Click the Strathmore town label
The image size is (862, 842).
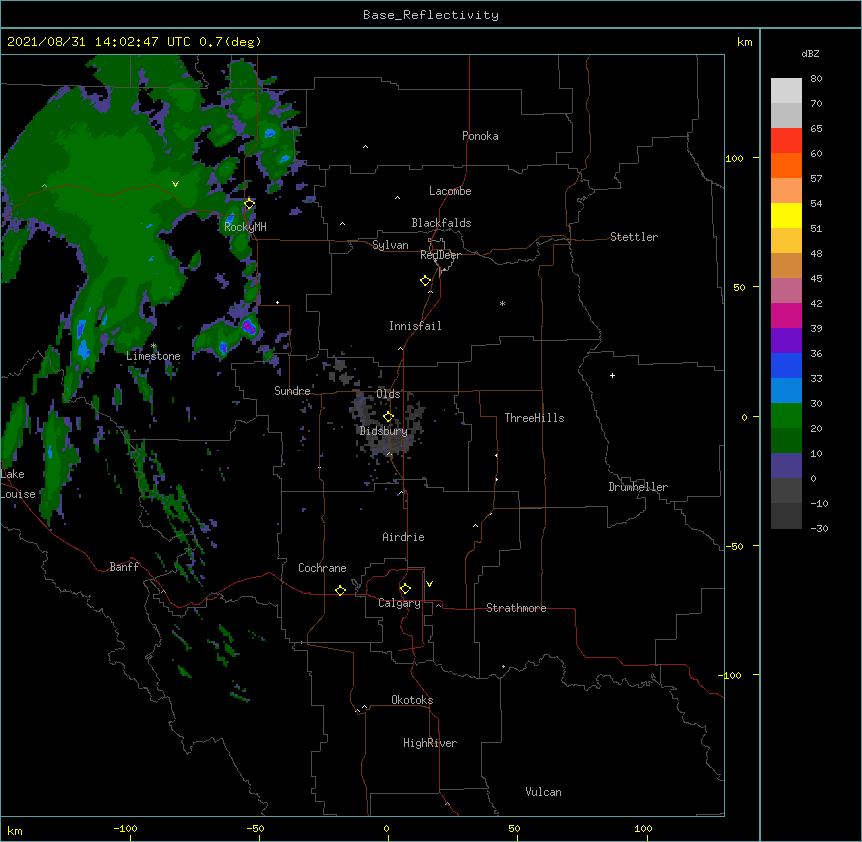pyautogui.click(x=516, y=608)
